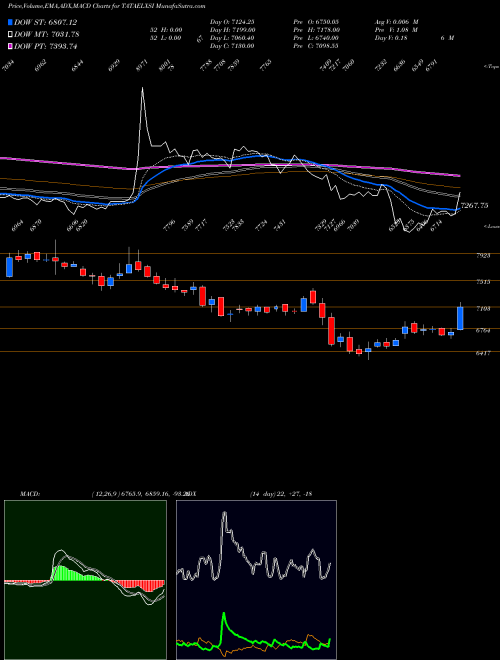This screenshot has width=500, height=660.
Task: Click the 52 L: 0.00 label
Action: coord(166,38)
